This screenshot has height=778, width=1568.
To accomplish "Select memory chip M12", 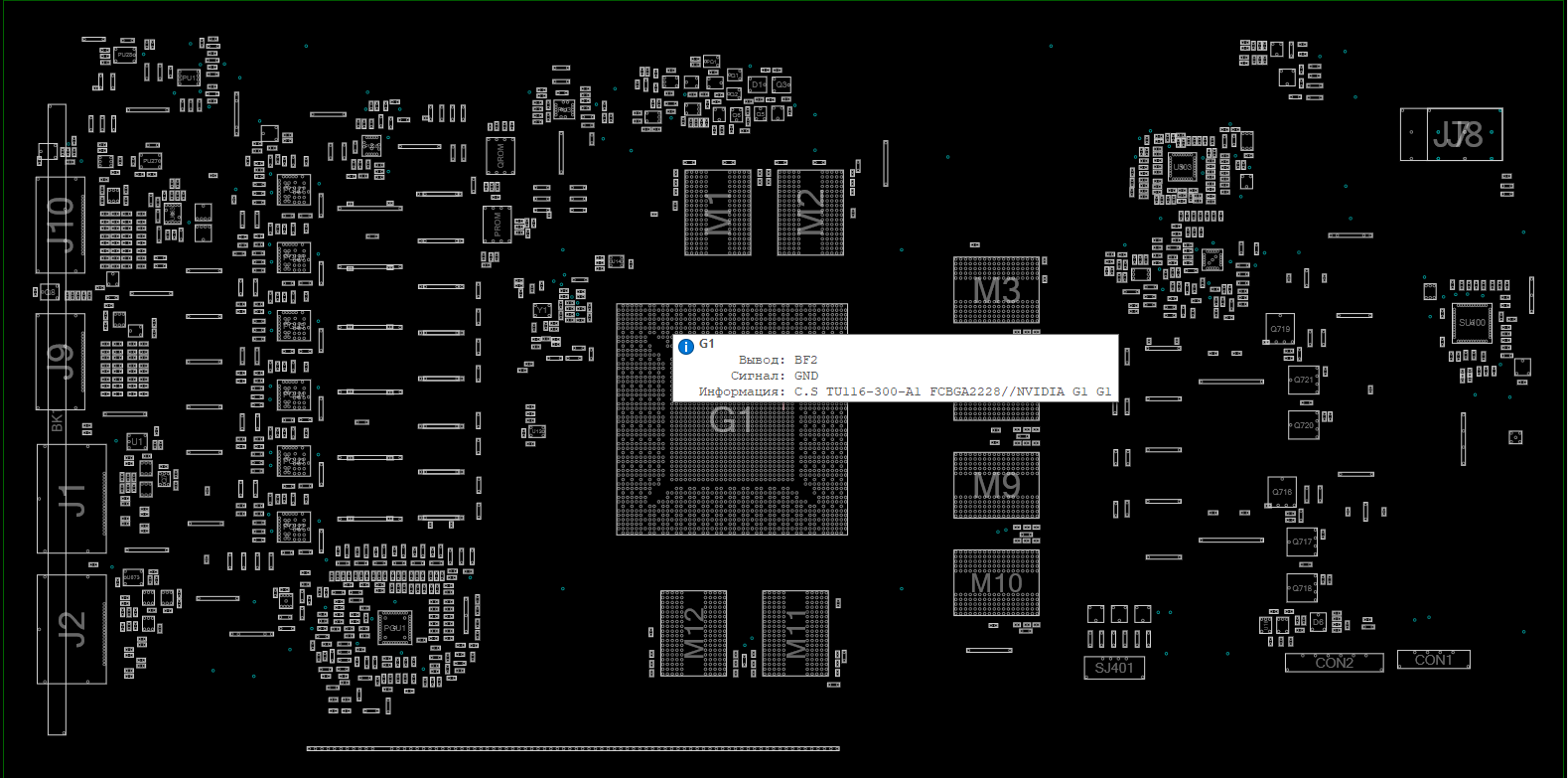I will click(693, 634).
